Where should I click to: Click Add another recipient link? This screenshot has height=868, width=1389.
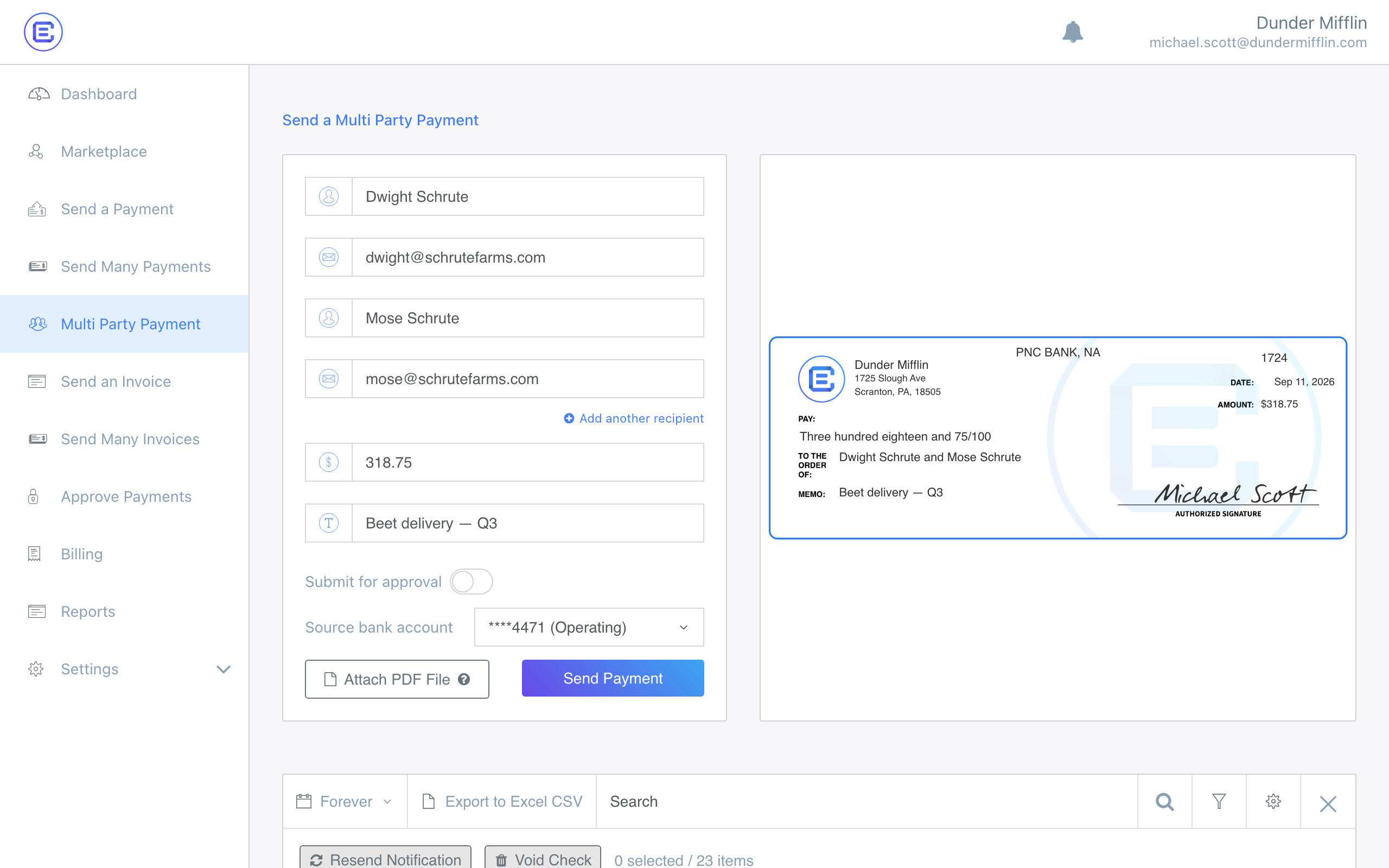[x=634, y=418]
